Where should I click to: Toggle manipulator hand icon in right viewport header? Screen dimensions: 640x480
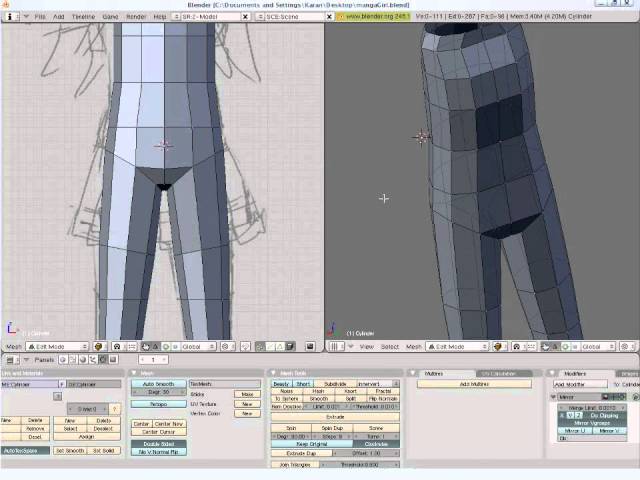545,347
